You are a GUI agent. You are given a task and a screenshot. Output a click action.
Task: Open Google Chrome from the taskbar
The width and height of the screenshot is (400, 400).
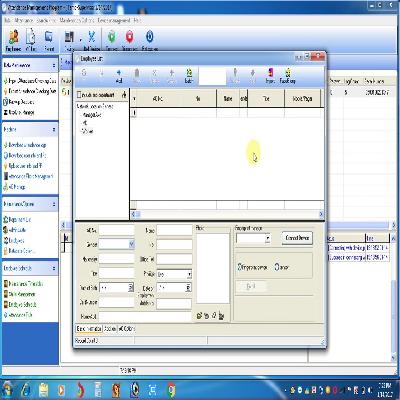(x=171, y=389)
